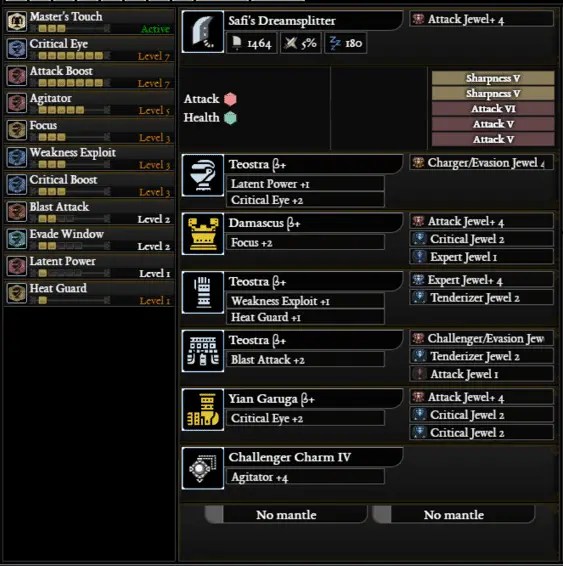Click the Safi's Dreamsplitter weapon icon
This screenshot has width=563, height=566.
(203, 32)
